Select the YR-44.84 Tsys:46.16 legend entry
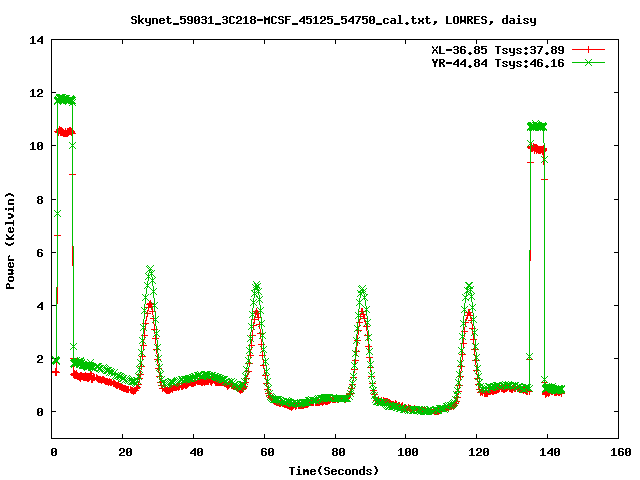 [x=498, y=63]
